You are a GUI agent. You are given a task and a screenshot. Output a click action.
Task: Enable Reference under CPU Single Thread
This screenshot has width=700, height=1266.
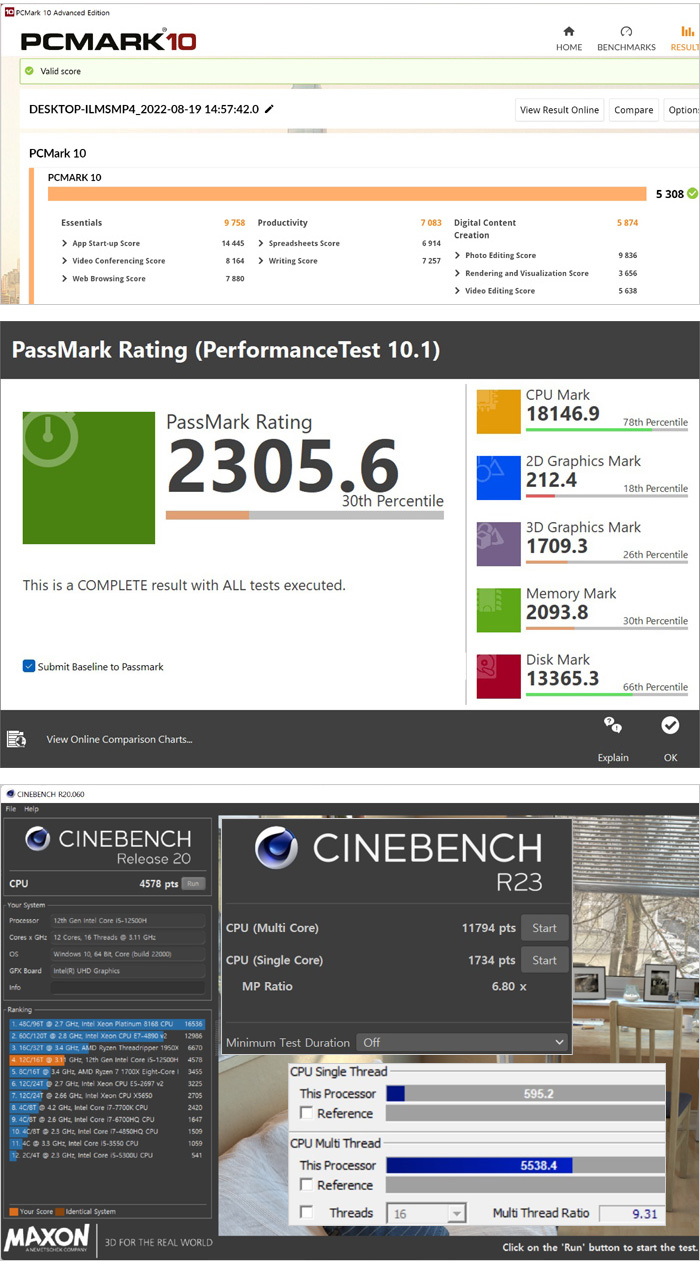[307, 1113]
